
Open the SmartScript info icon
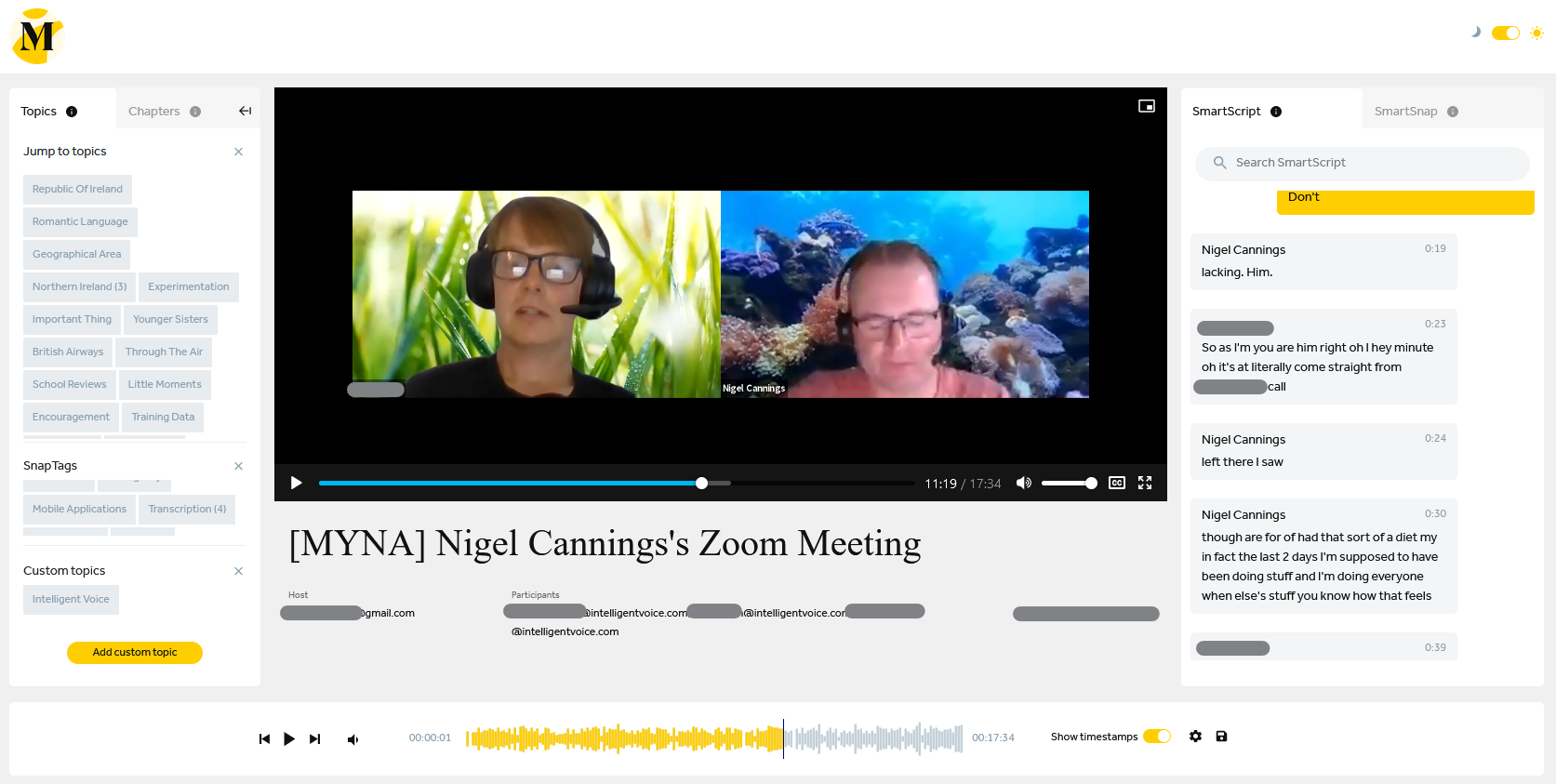pyautogui.click(x=1276, y=112)
